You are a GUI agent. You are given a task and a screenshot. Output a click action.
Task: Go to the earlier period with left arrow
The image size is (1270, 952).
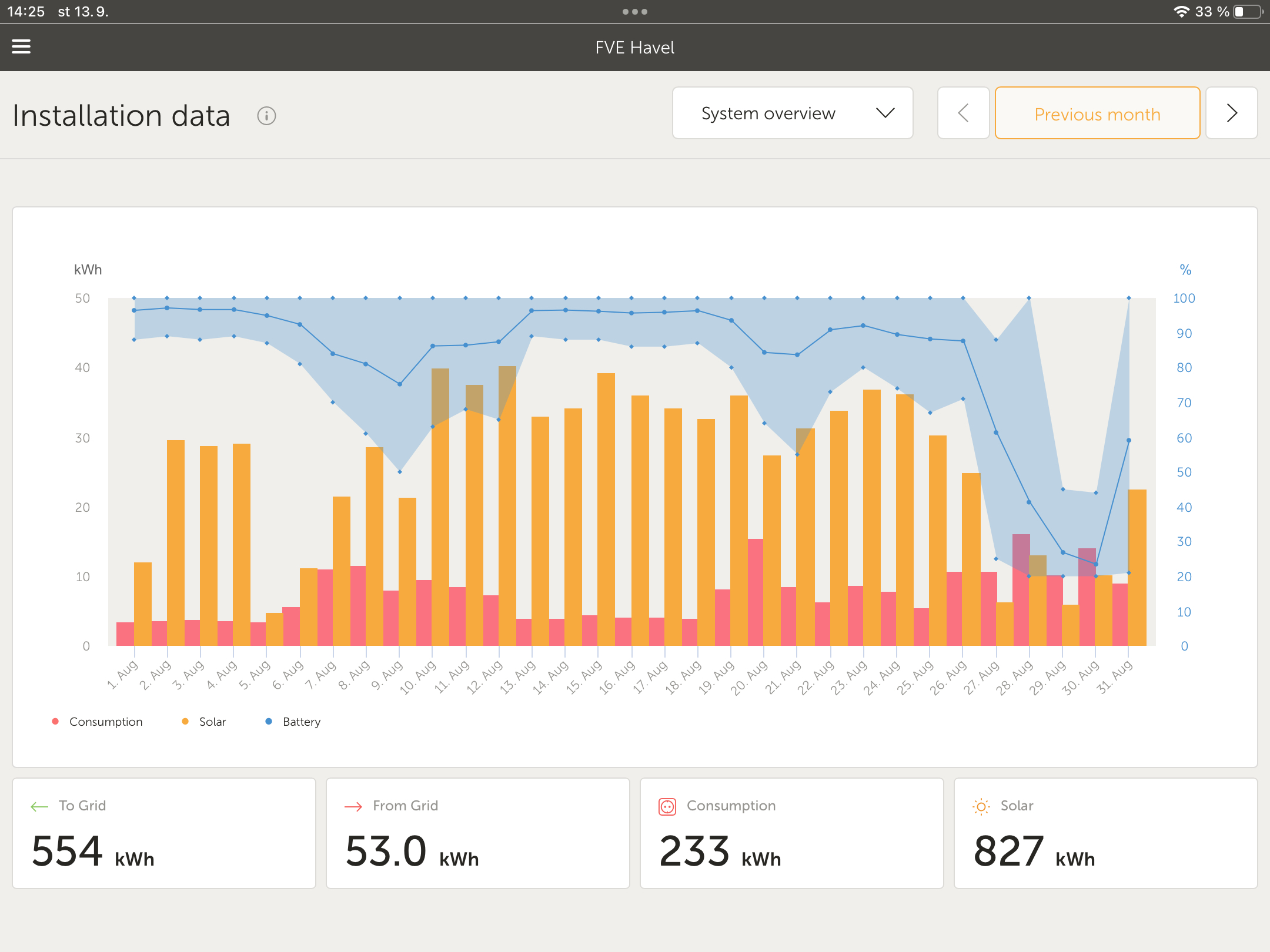tap(963, 113)
